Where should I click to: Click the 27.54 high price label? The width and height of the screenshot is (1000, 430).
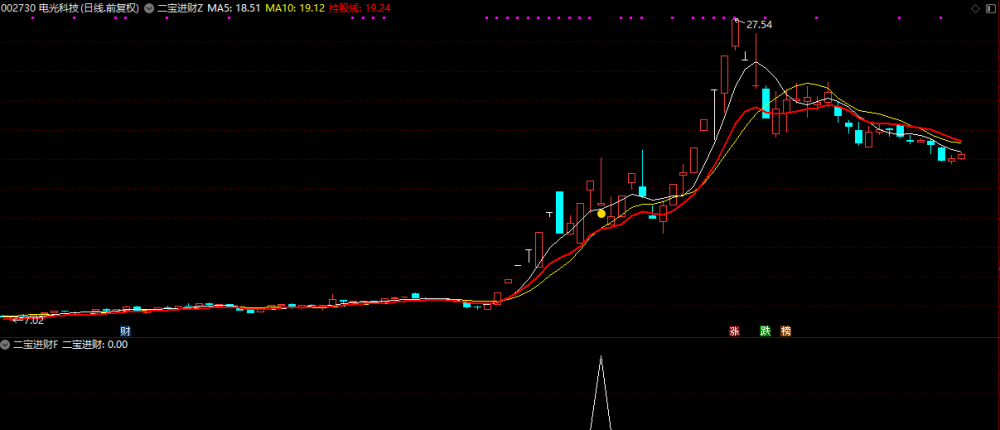coord(759,25)
